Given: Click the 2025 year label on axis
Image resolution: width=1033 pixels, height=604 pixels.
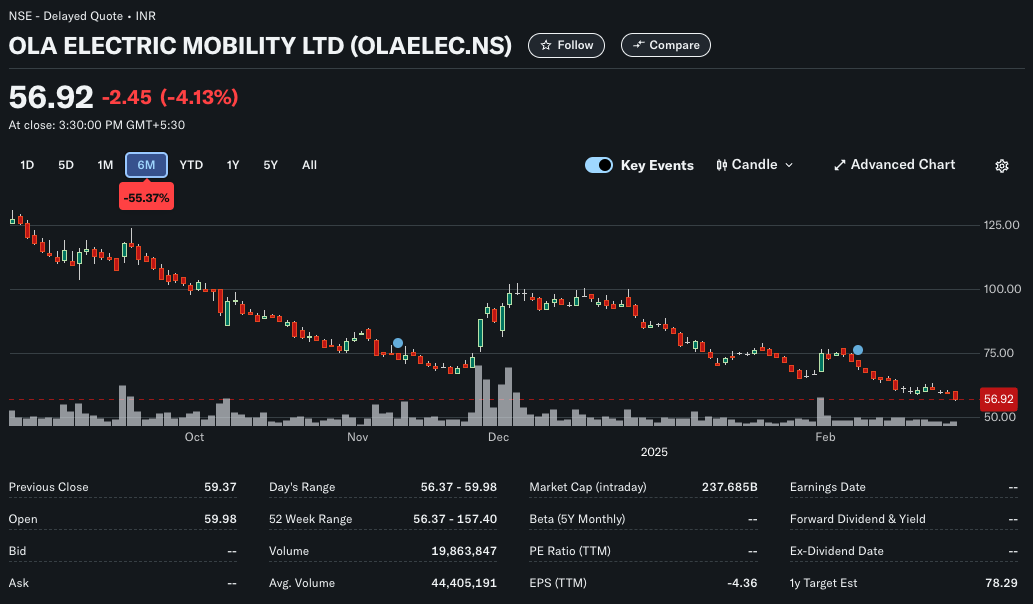Looking at the screenshot, I should pos(654,453).
